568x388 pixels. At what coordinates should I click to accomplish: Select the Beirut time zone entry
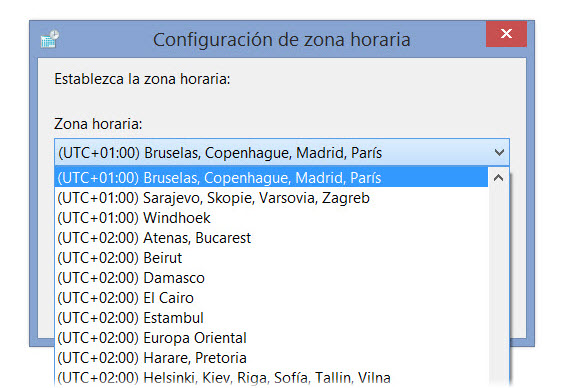(271, 258)
